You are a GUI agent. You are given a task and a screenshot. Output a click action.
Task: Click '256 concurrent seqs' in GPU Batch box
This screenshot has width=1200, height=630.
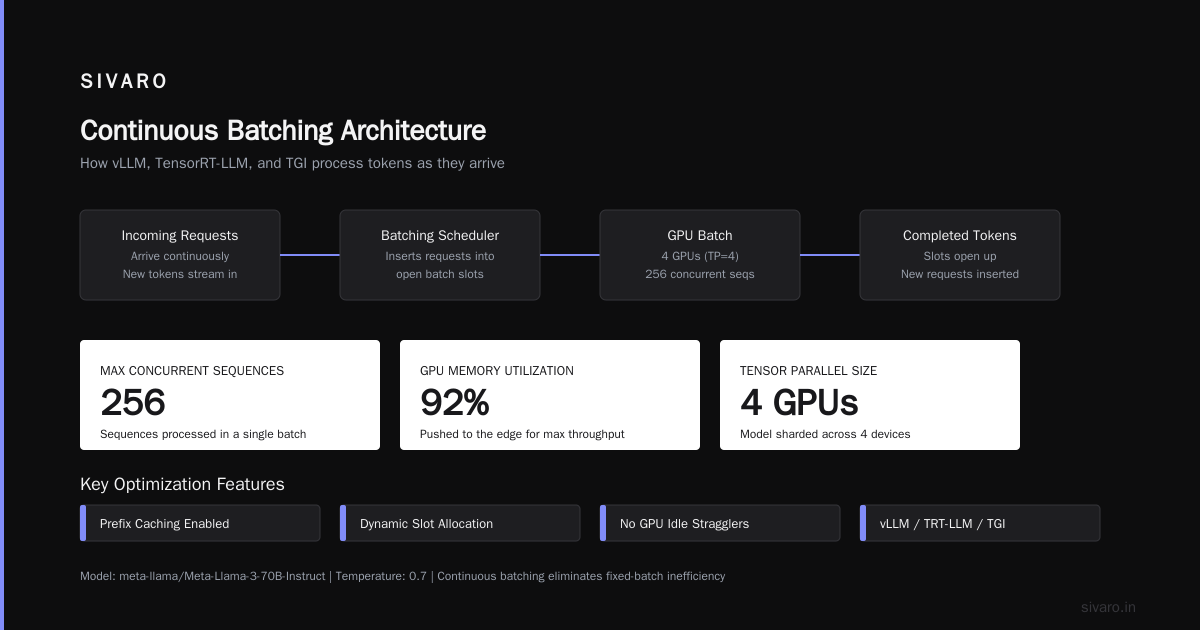tap(700, 274)
